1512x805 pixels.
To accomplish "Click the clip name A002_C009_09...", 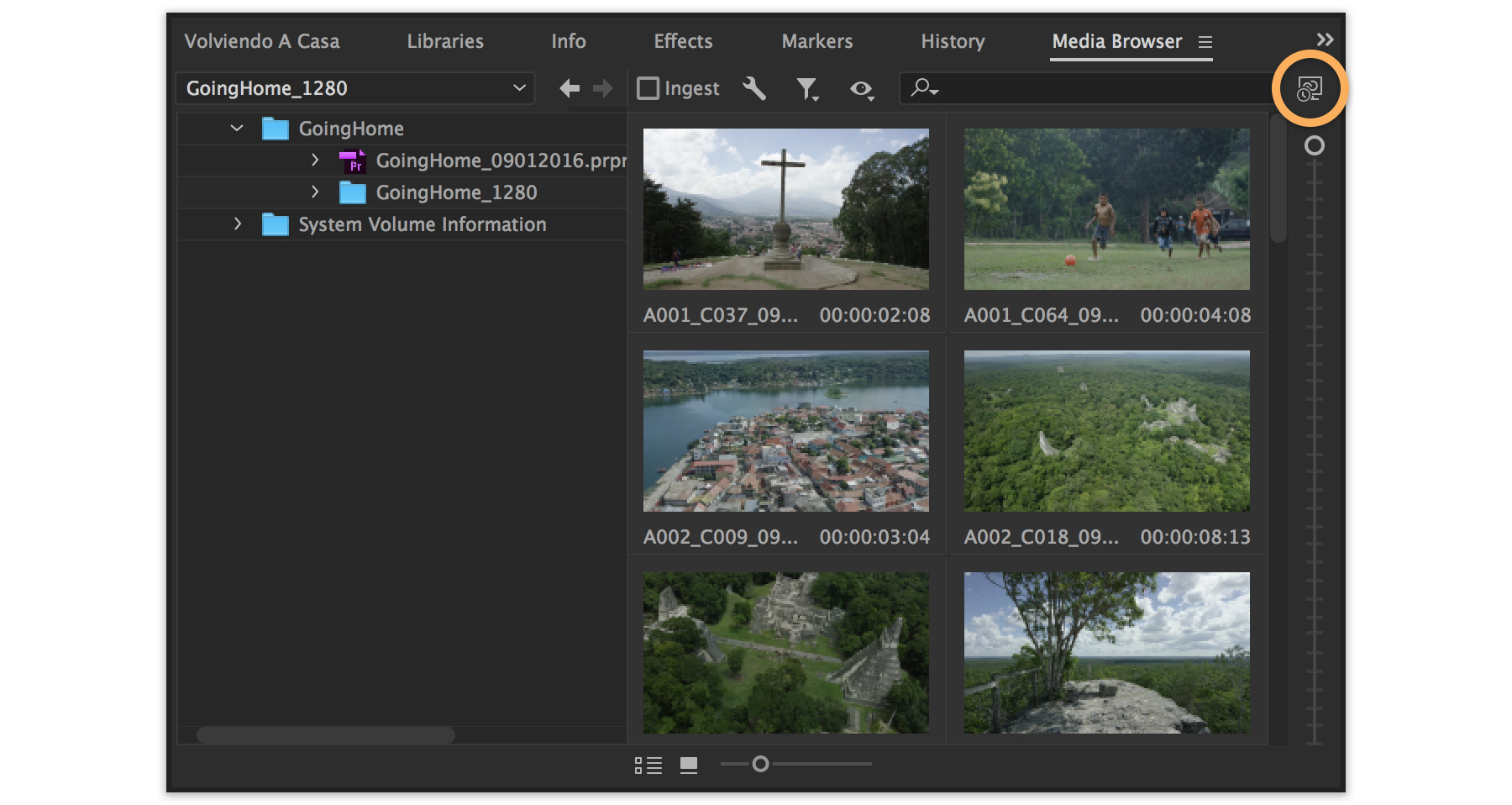I will click(x=721, y=537).
